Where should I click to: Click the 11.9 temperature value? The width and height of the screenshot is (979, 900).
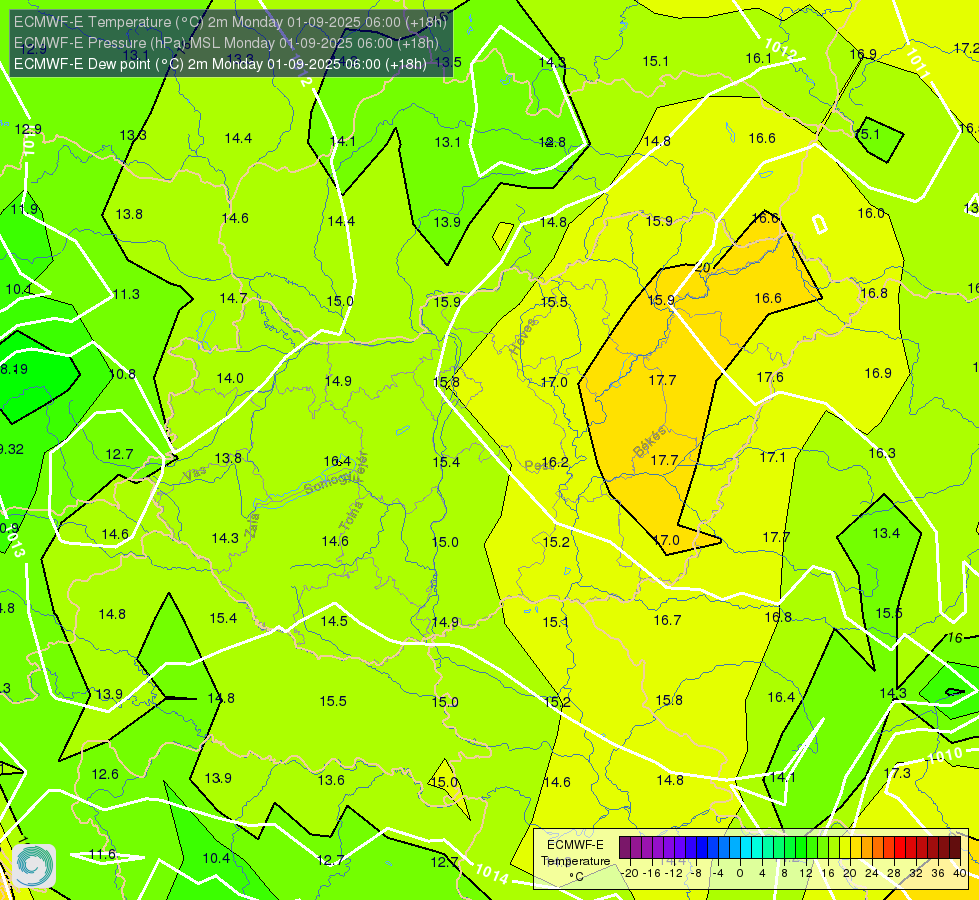25,209
